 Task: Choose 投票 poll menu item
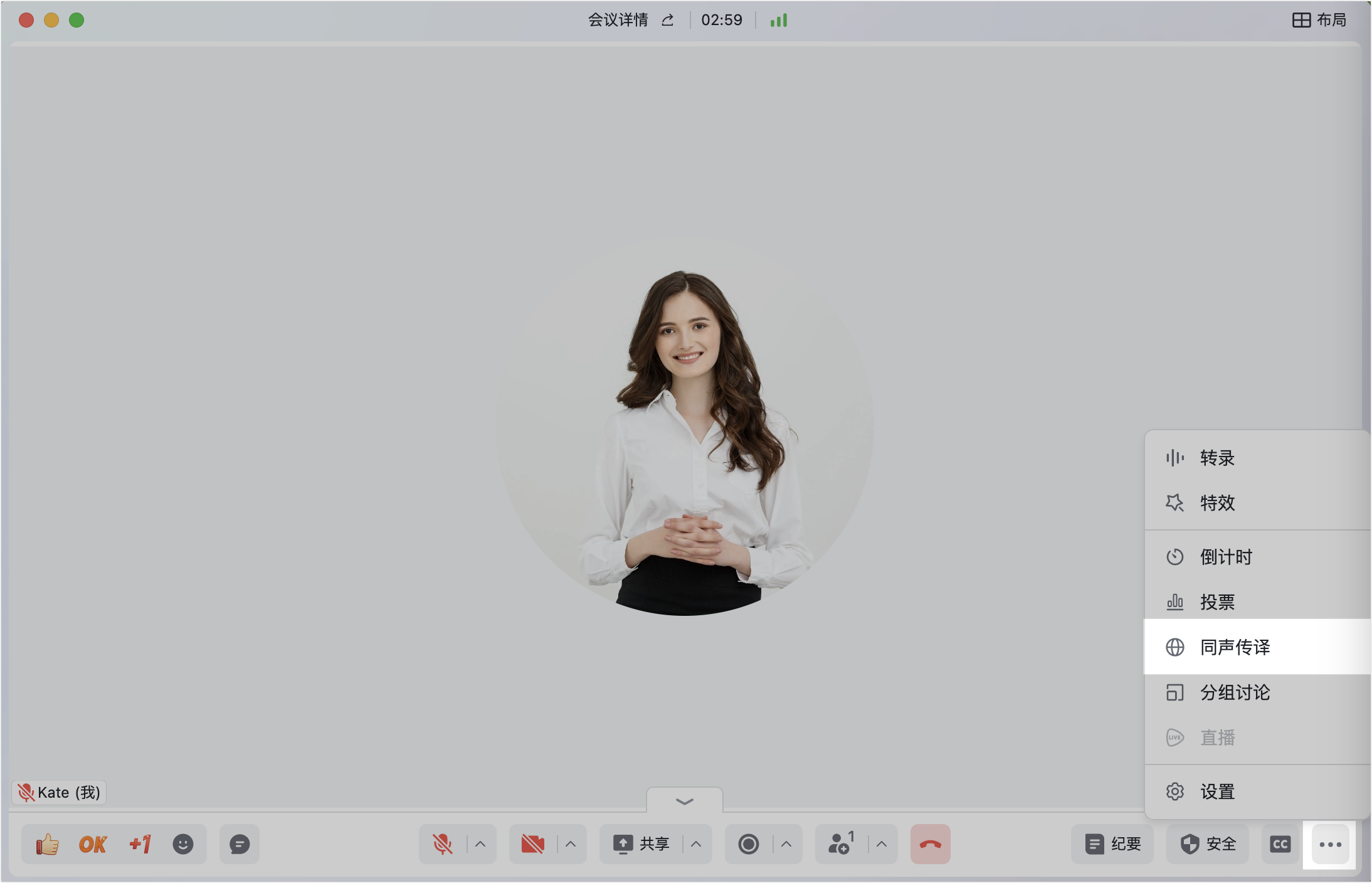1257,602
